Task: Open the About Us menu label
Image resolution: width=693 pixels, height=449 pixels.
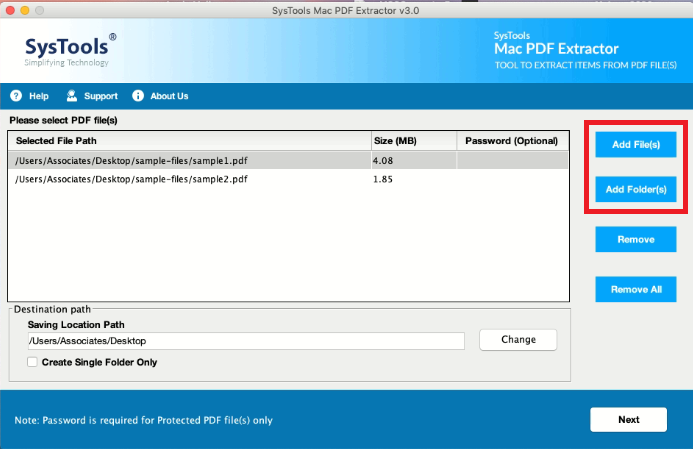Action: pyautogui.click(x=169, y=96)
